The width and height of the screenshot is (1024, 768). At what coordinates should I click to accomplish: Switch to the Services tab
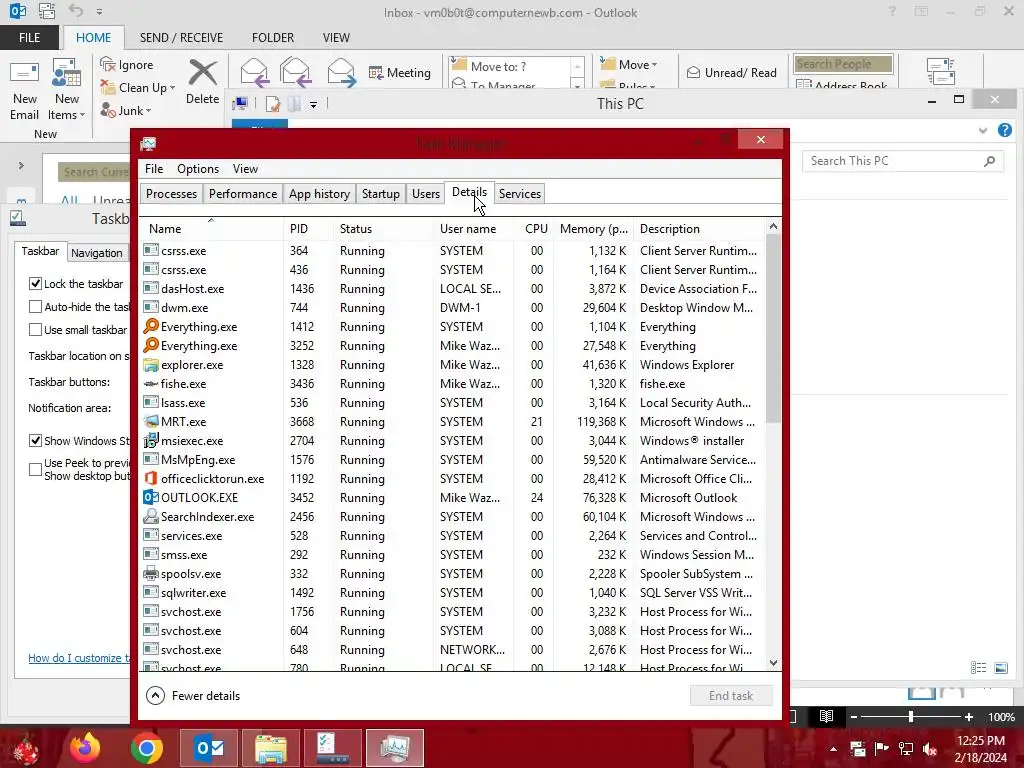pos(520,194)
